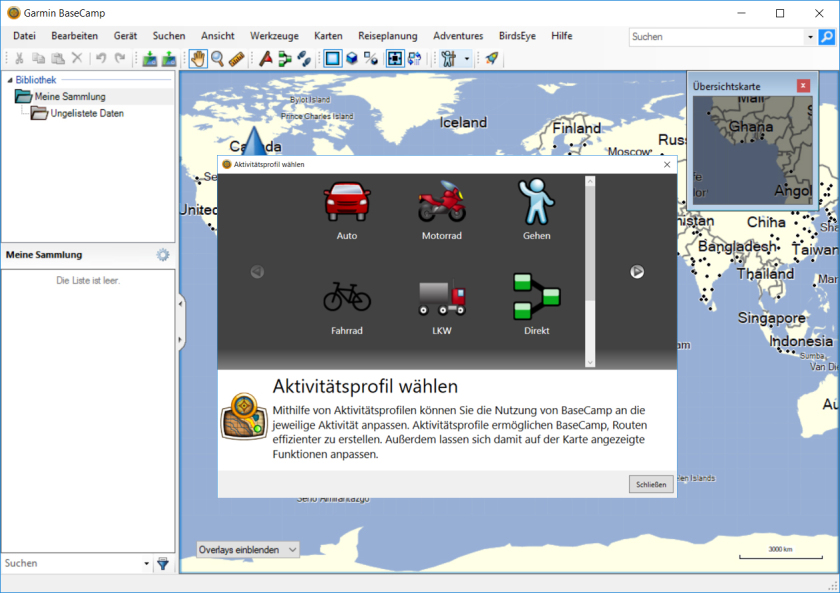Click the activity profile list scrollbar
The height and width of the screenshot is (593, 840).
pos(589,240)
